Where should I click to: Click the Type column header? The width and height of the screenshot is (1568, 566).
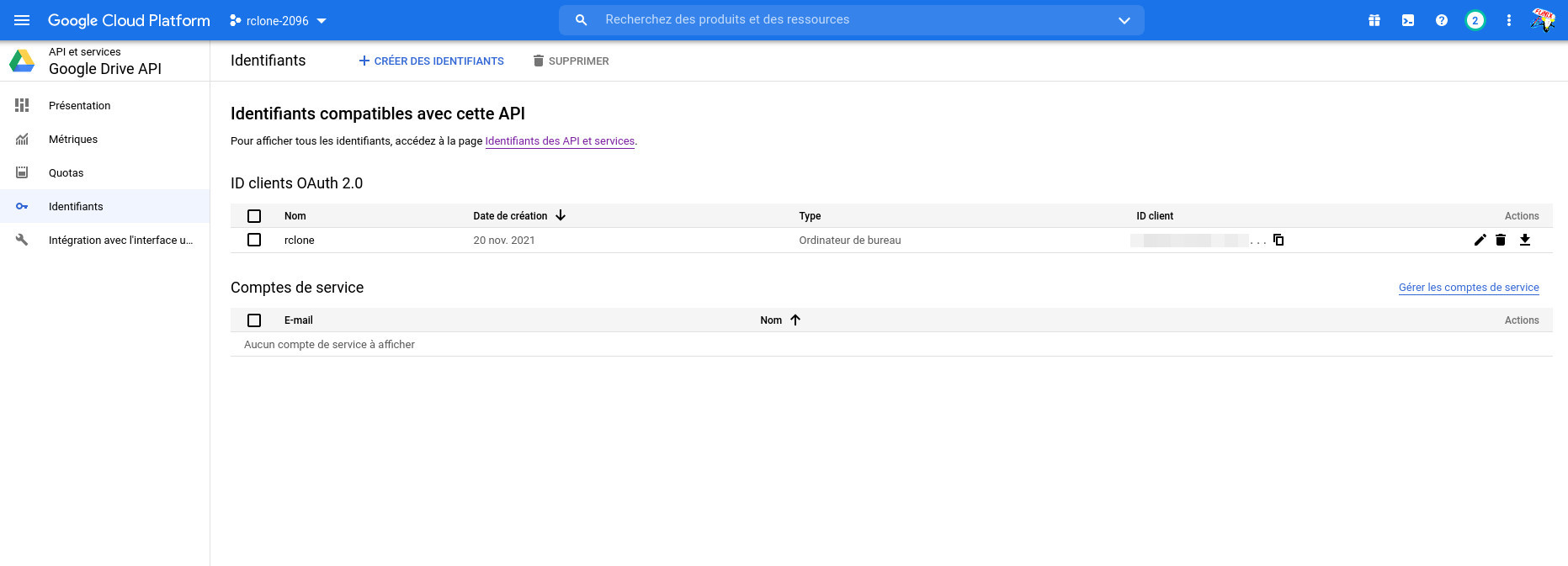click(810, 216)
